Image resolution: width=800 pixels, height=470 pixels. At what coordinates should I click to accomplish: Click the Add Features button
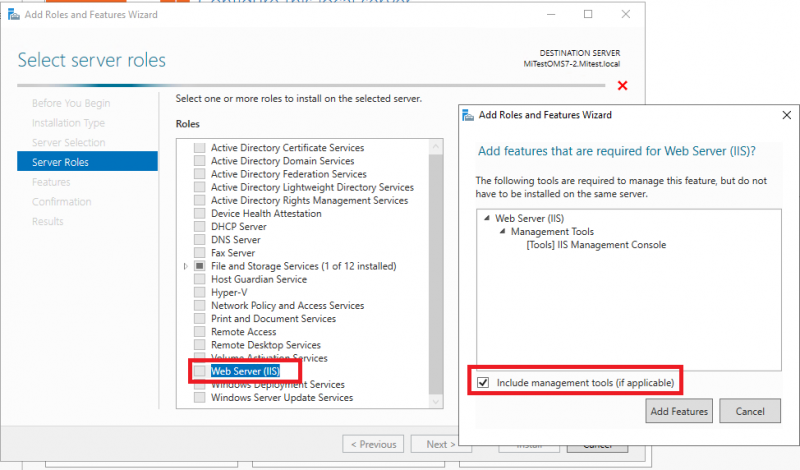tap(679, 411)
